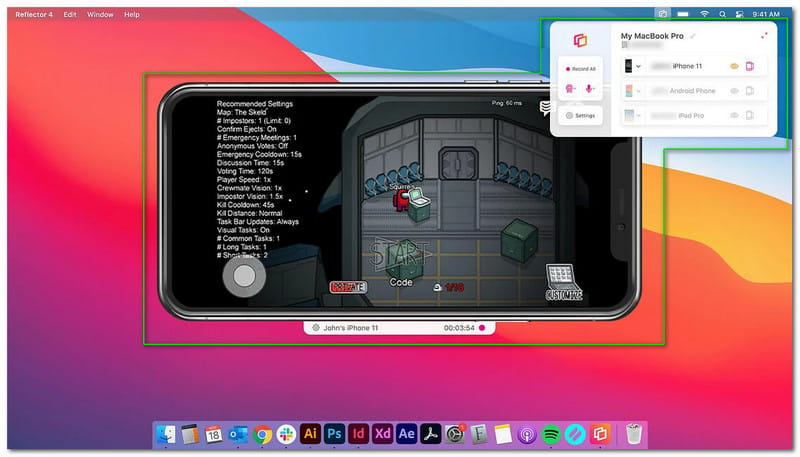Tap the Customize laptop icon in game

562,282
